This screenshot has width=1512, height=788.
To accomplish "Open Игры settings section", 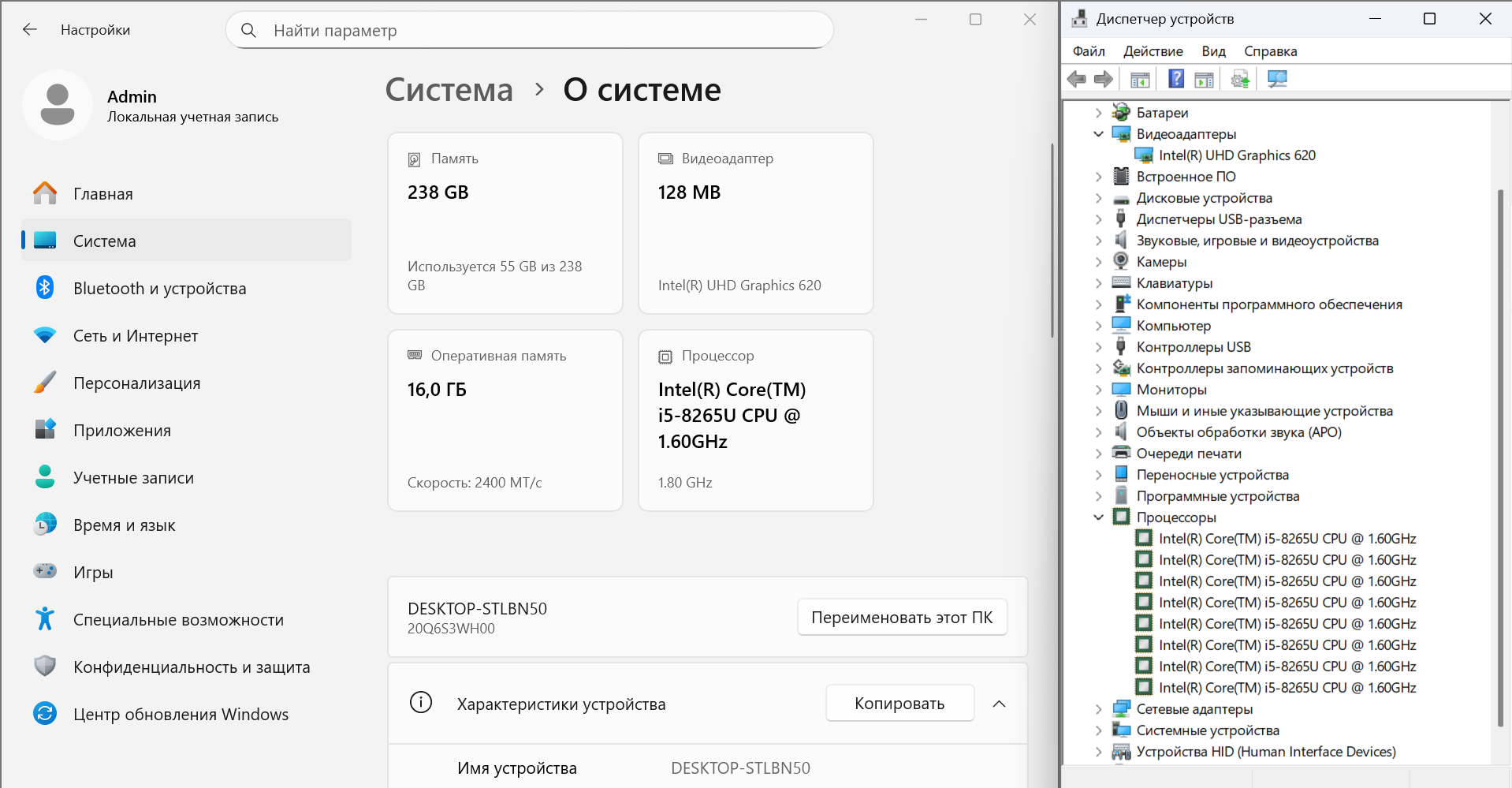I will tap(186, 573).
